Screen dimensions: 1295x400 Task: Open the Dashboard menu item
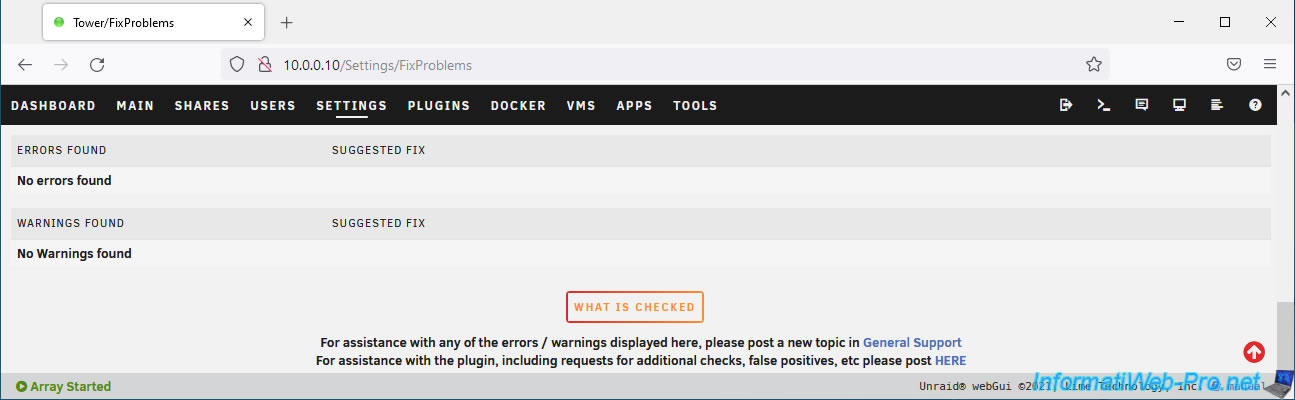pos(53,105)
